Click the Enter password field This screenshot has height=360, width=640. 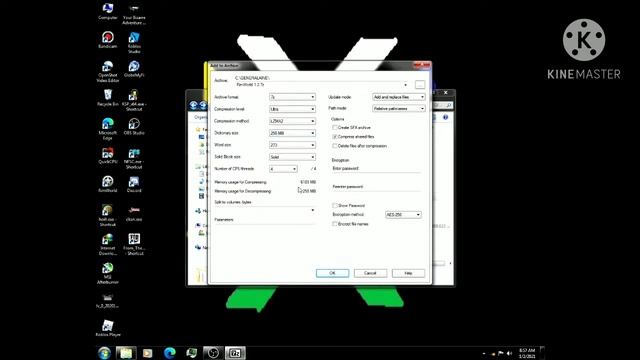pyautogui.click(x=376, y=169)
